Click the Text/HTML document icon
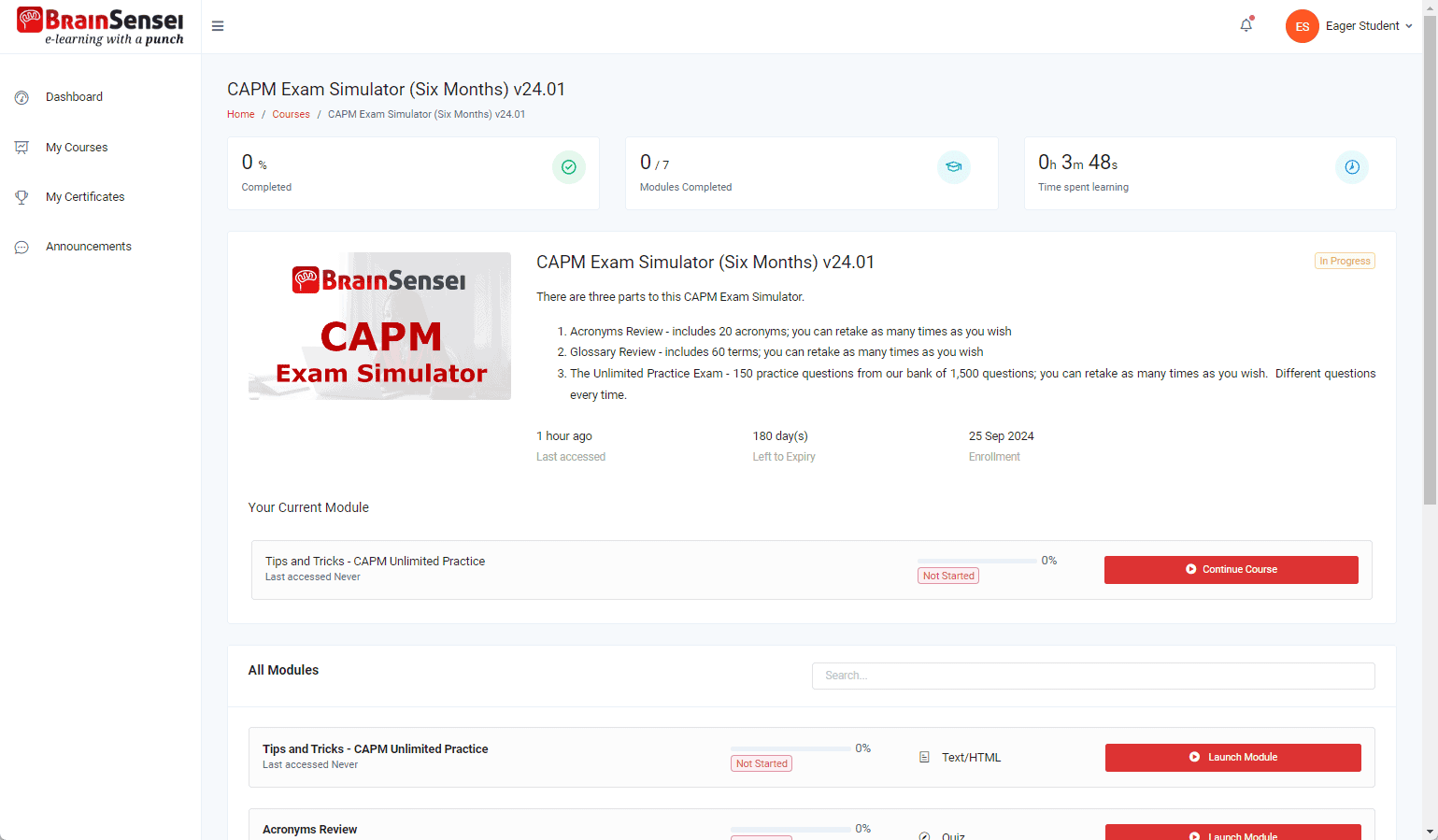The width and height of the screenshot is (1438, 840). 924,758
